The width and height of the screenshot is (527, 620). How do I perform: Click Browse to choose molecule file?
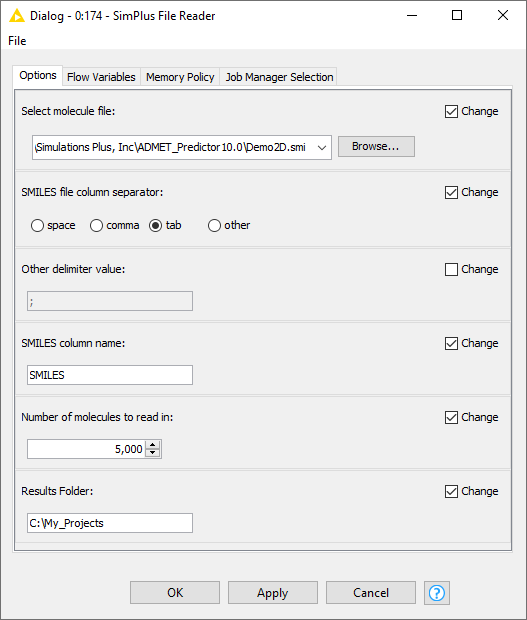(376, 146)
